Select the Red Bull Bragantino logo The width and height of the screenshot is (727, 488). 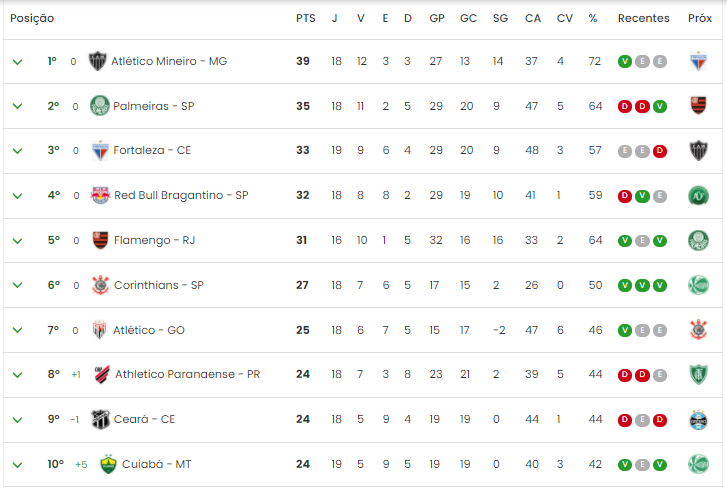click(x=100, y=195)
